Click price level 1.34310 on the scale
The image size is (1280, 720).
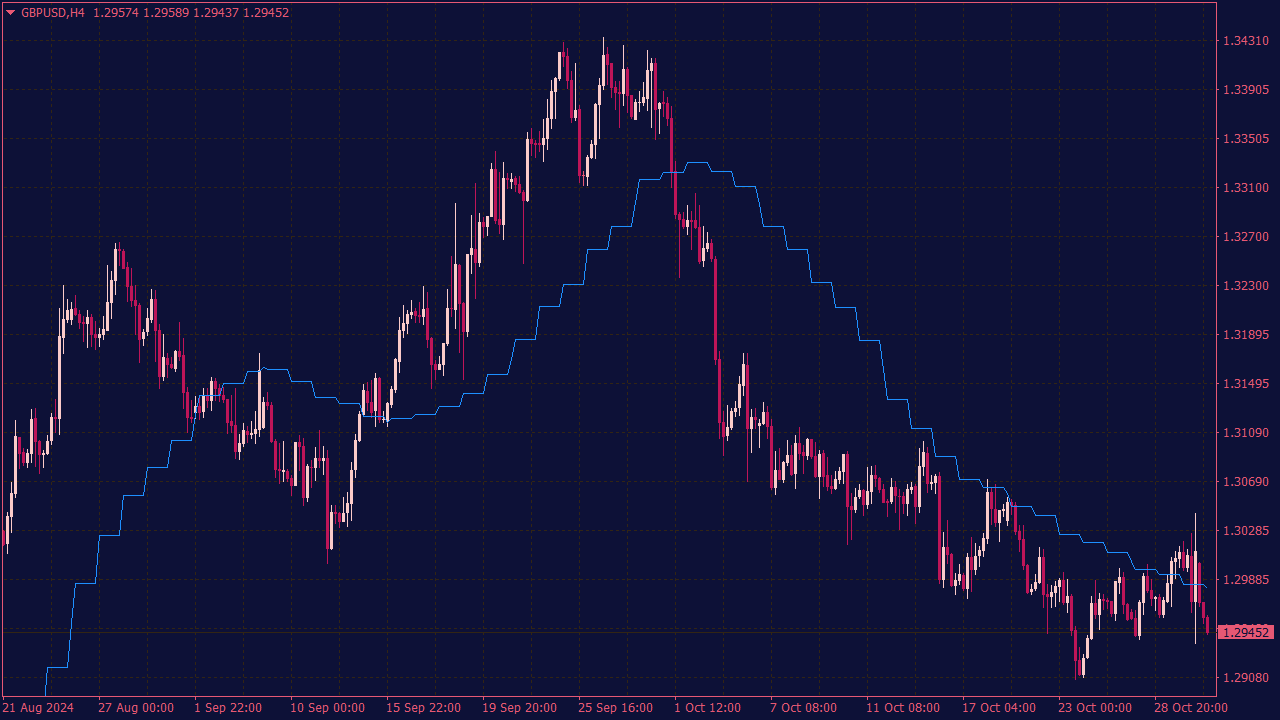point(1246,41)
